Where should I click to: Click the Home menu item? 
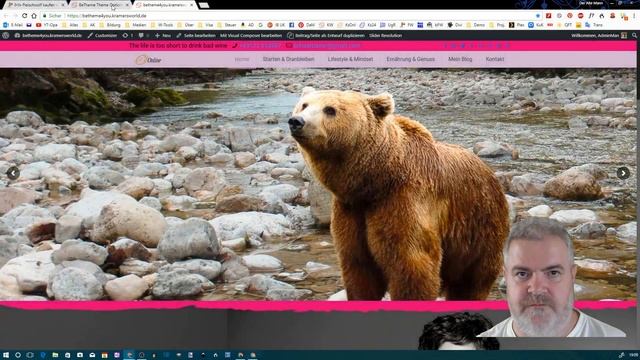242,59
